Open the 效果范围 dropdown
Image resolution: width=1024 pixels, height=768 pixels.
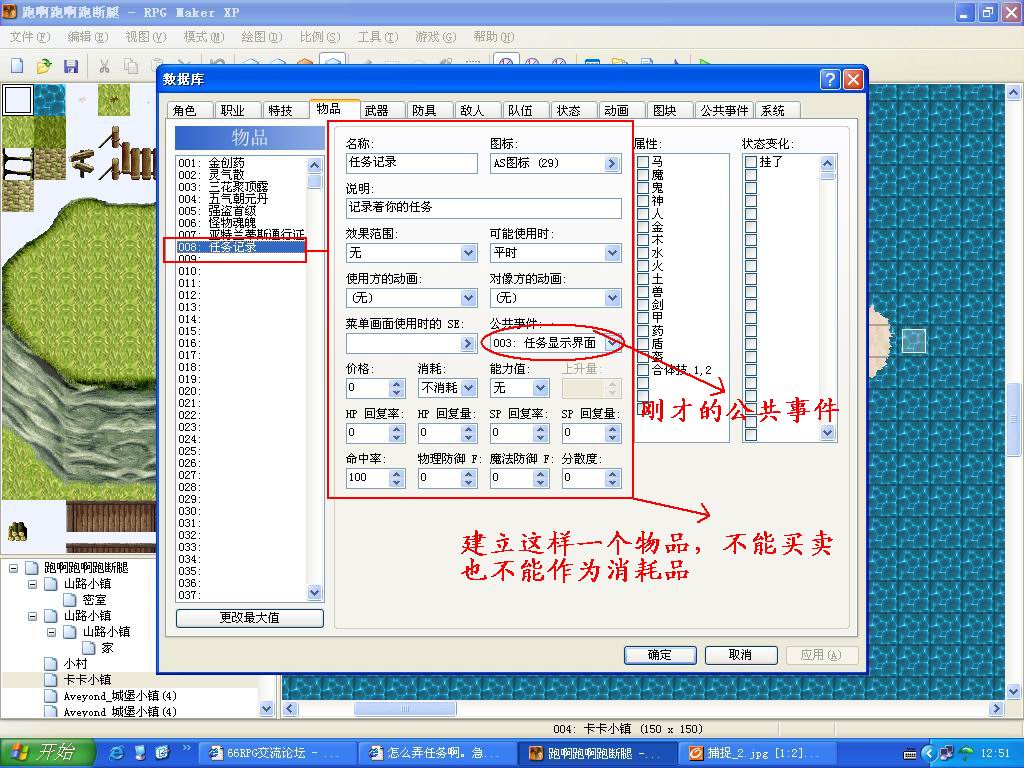tap(468, 253)
